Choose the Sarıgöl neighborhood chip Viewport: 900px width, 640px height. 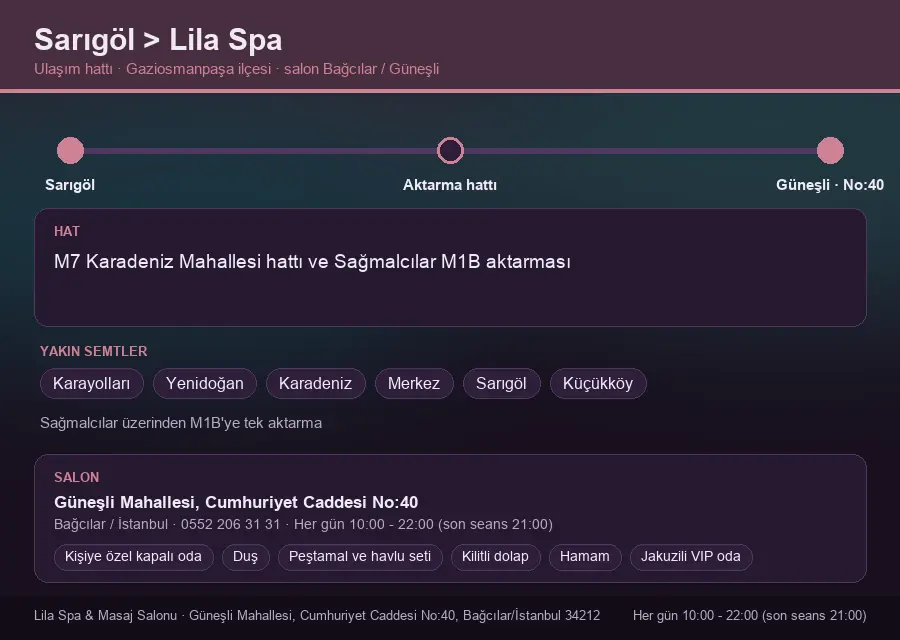tap(501, 383)
